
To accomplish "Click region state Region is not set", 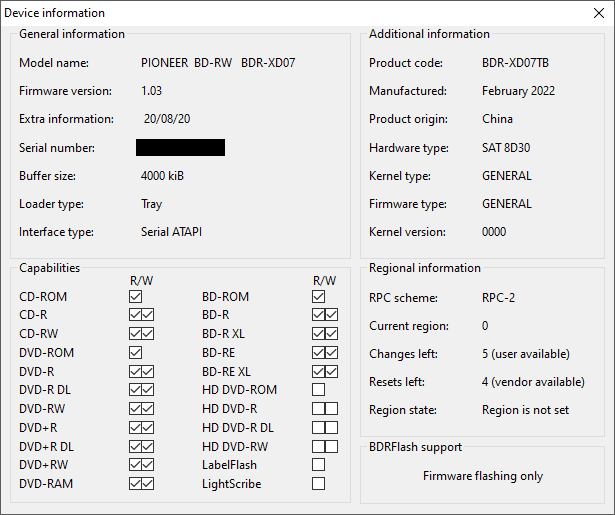I will coord(526,410).
